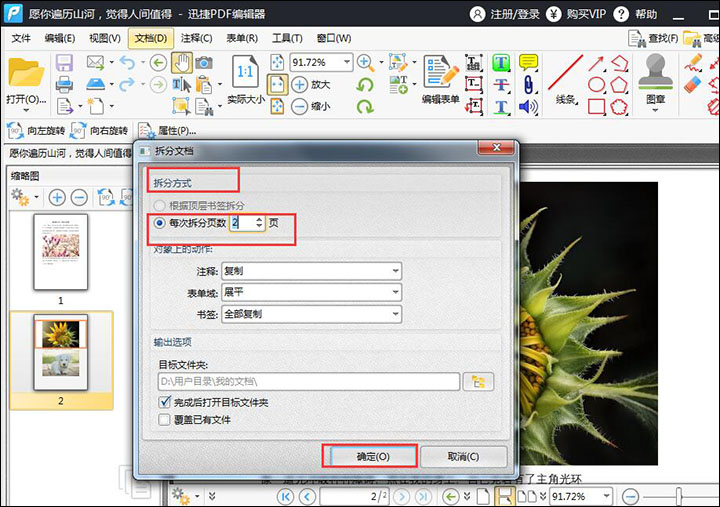
Task: Select the Hand pan tool
Action: 181,63
